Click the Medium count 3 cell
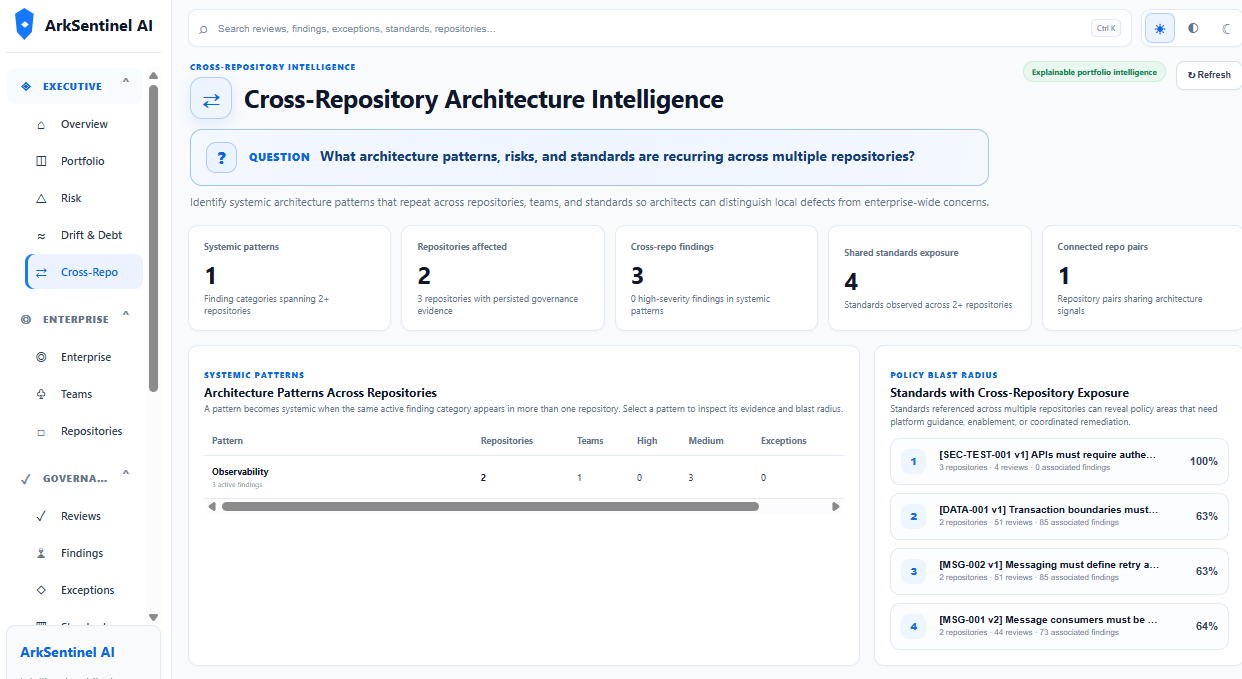The height and width of the screenshot is (679, 1242). [691, 478]
